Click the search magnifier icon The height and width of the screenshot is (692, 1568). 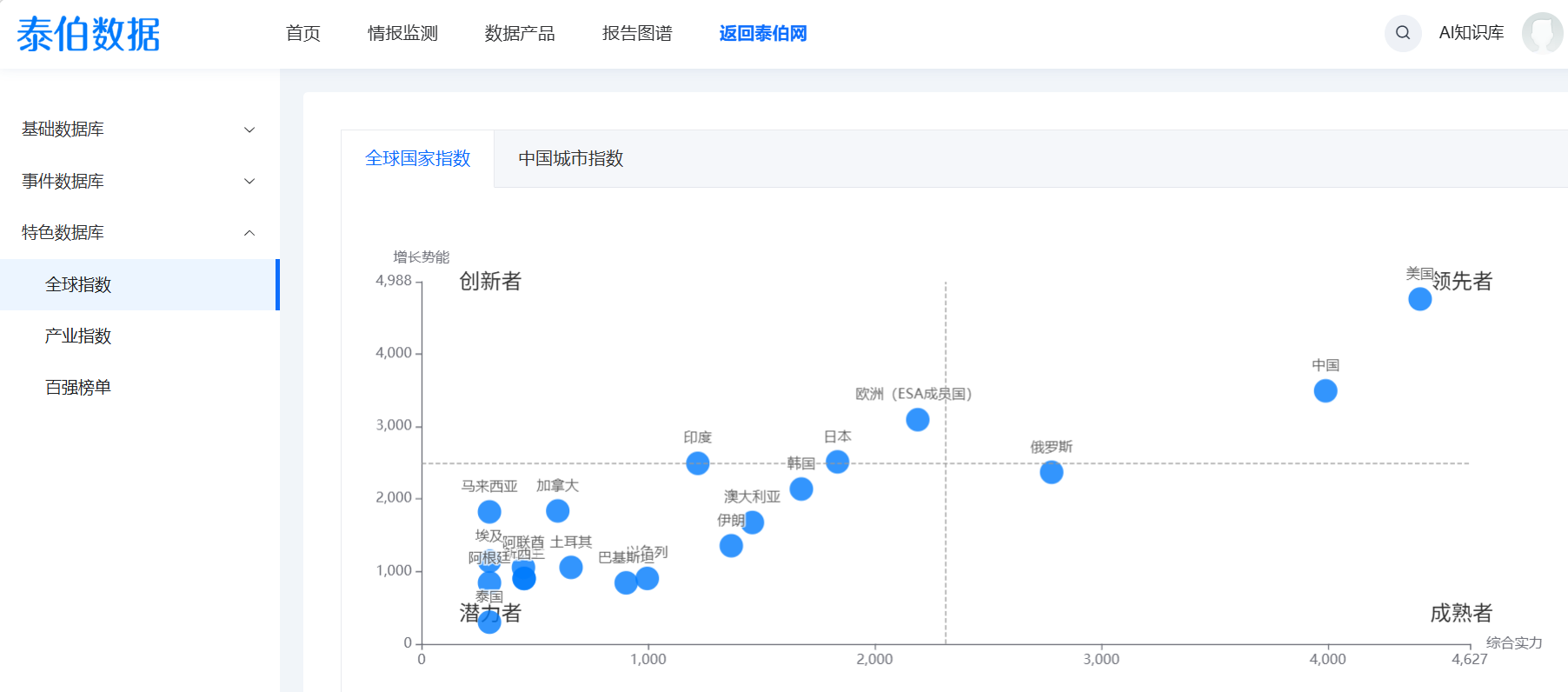1402,33
